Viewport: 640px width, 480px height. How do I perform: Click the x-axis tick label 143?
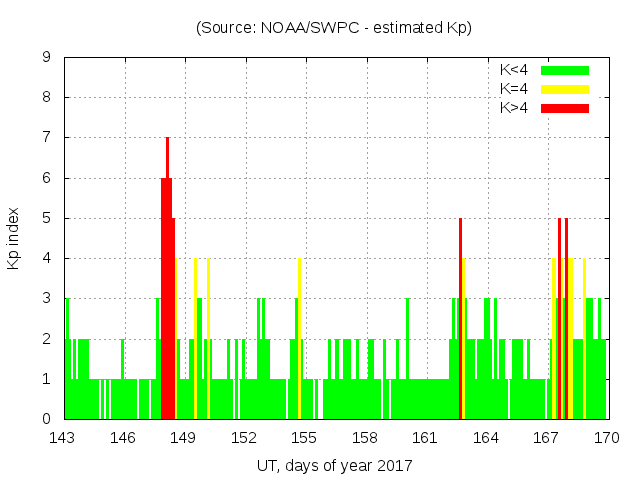[x=63, y=438]
